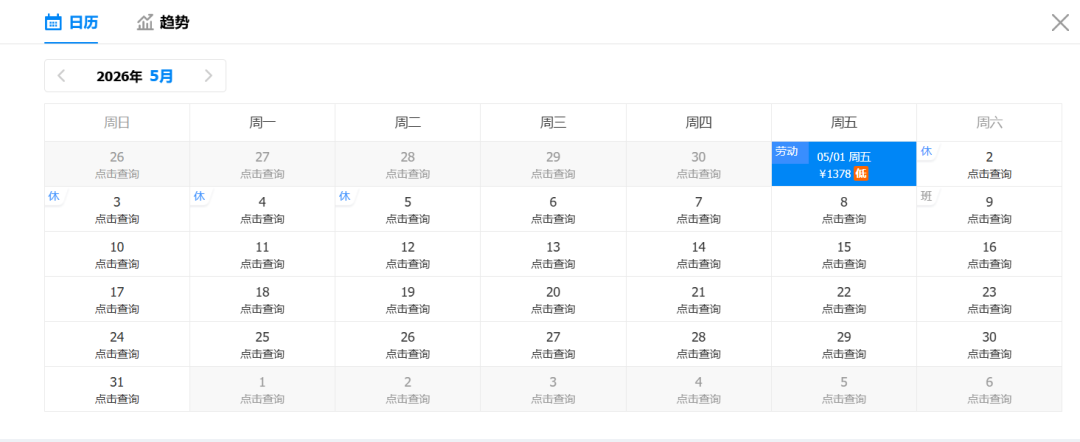This screenshot has width=1080, height=442.
Task: Select May 31 点击查询 cell
Action: pyautogui.click(x=117, y=389)
